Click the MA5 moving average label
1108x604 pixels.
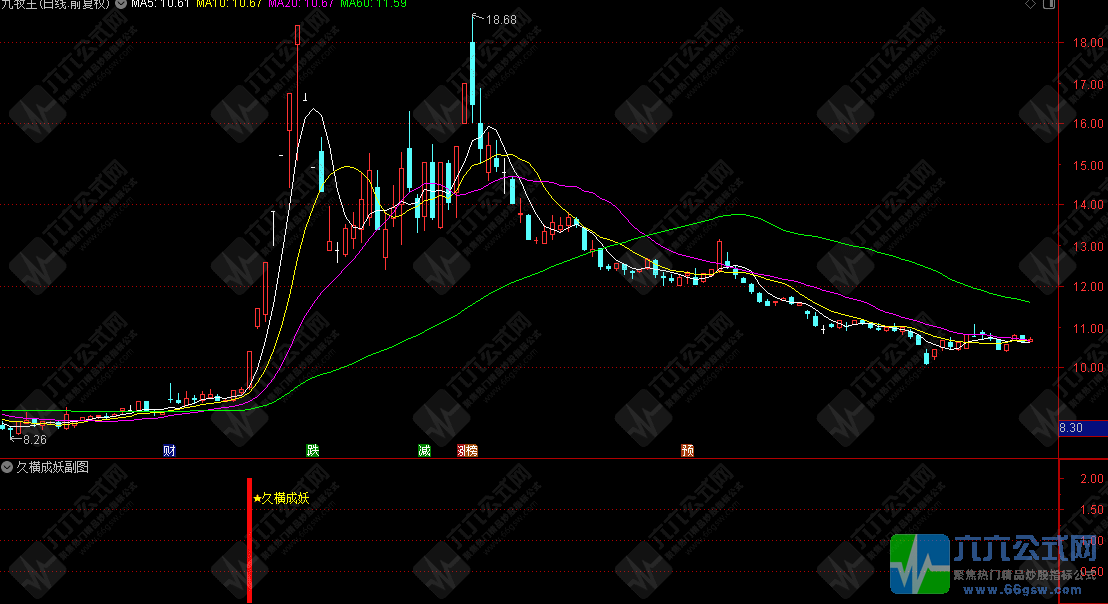[x=160, y=6]
